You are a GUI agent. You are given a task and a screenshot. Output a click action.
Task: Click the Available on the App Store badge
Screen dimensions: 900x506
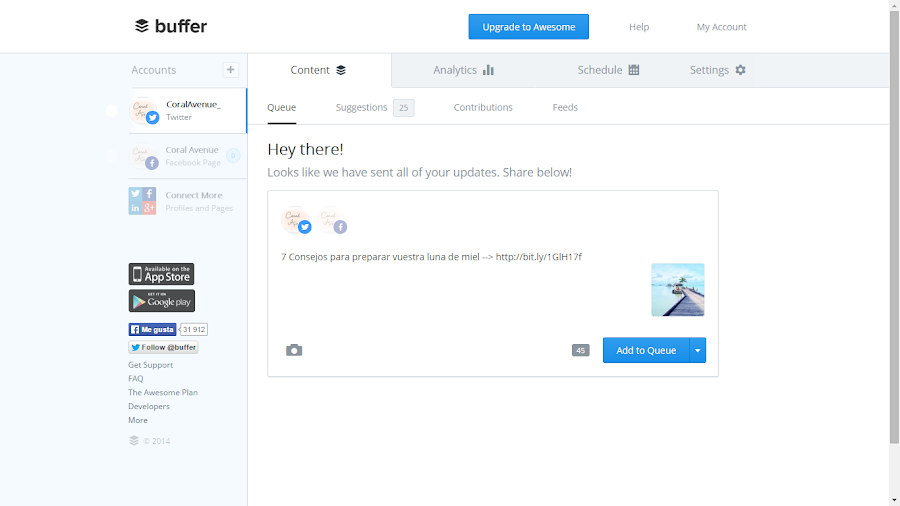coord(161,274)
